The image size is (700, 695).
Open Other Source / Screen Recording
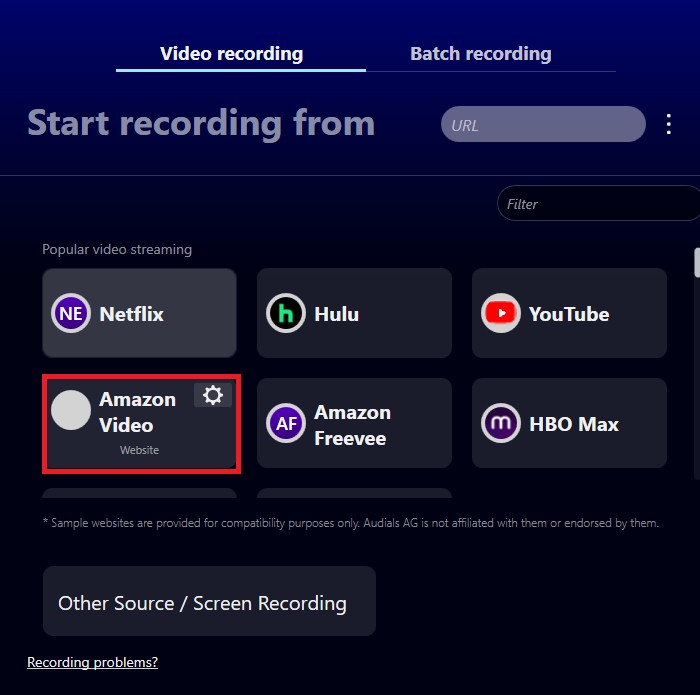[x=209, y=601]
